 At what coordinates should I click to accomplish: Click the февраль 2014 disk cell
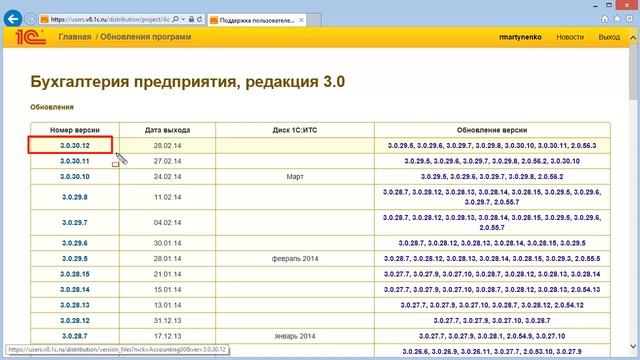(295, 259)
